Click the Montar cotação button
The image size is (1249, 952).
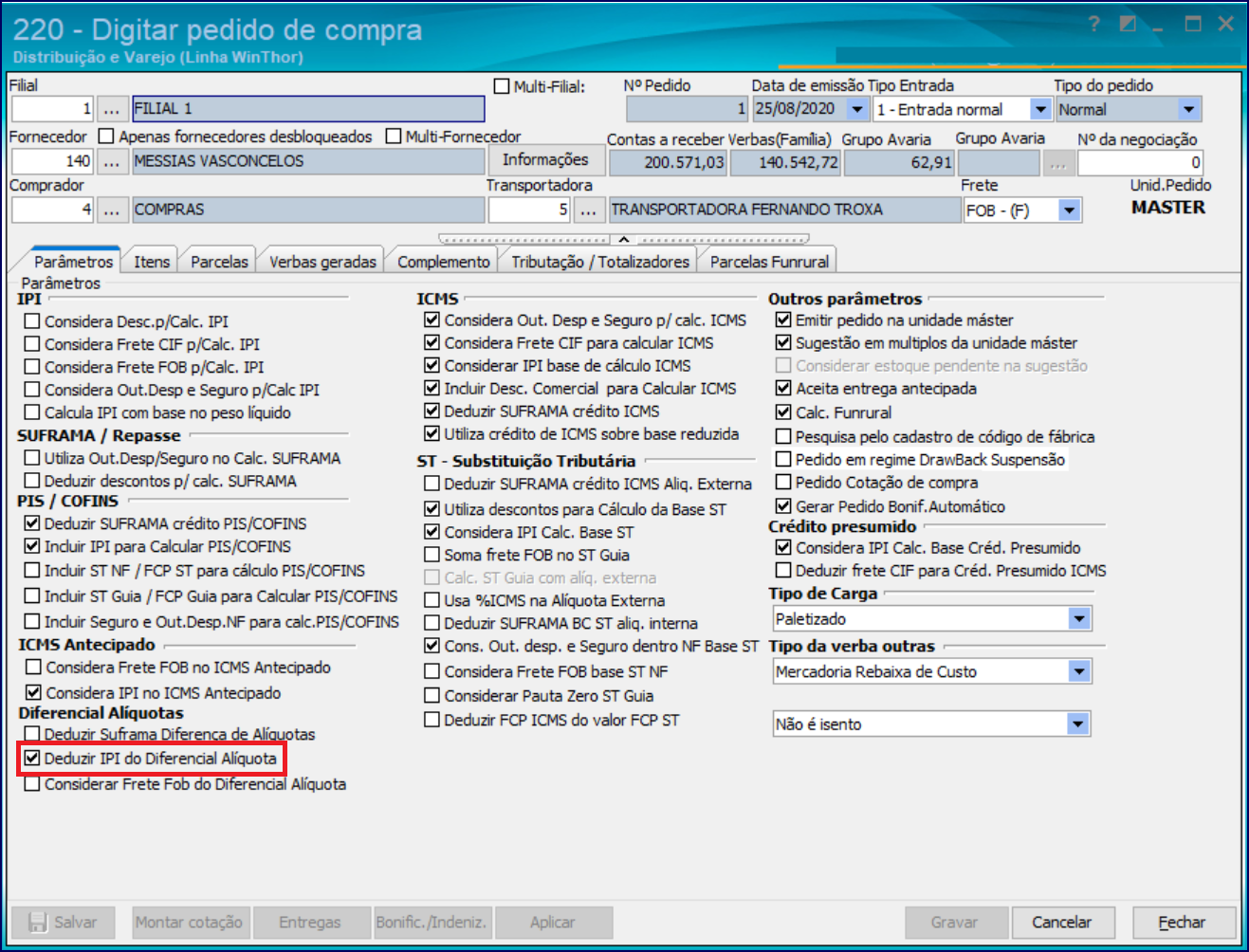tap(189, 923)
